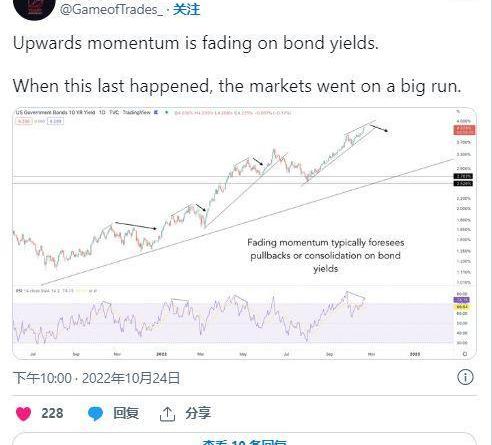492x445 pixels.
Task: Click the chart settings icon at bottom-right corner
Action: [465, 354]
